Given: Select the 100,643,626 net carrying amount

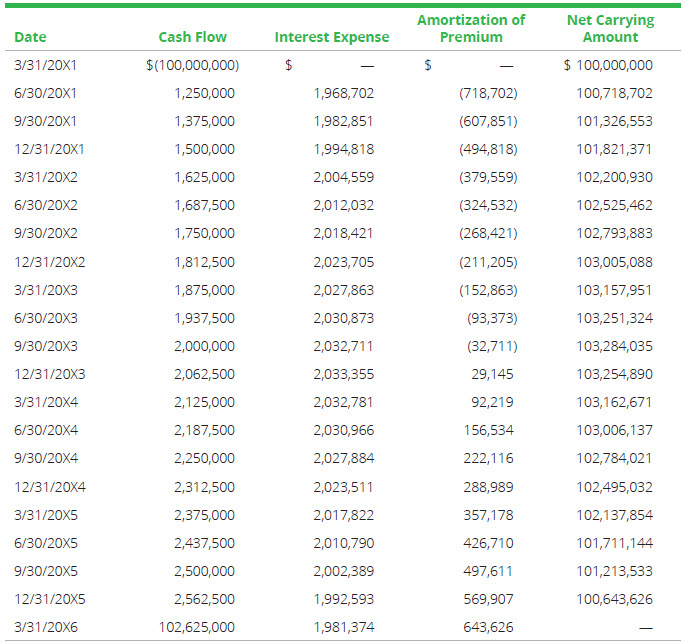Looking at the screenshot, I should [614, 599].
